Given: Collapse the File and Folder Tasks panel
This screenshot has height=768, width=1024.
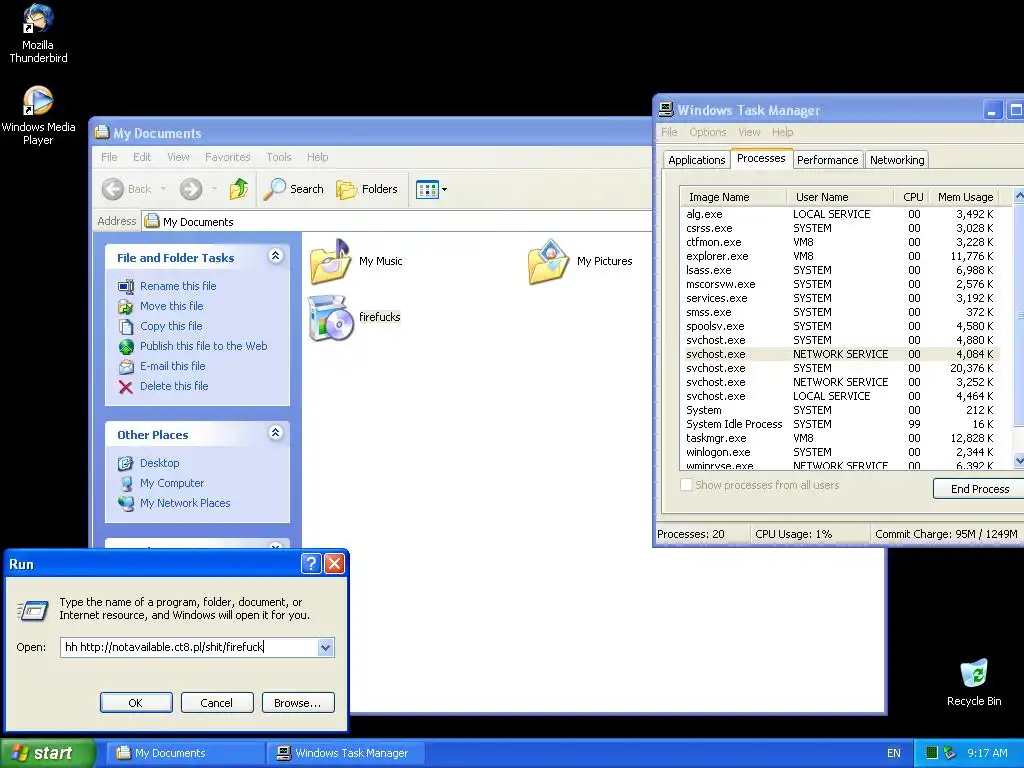Looking at the screenshot, I should coord(276,256).
